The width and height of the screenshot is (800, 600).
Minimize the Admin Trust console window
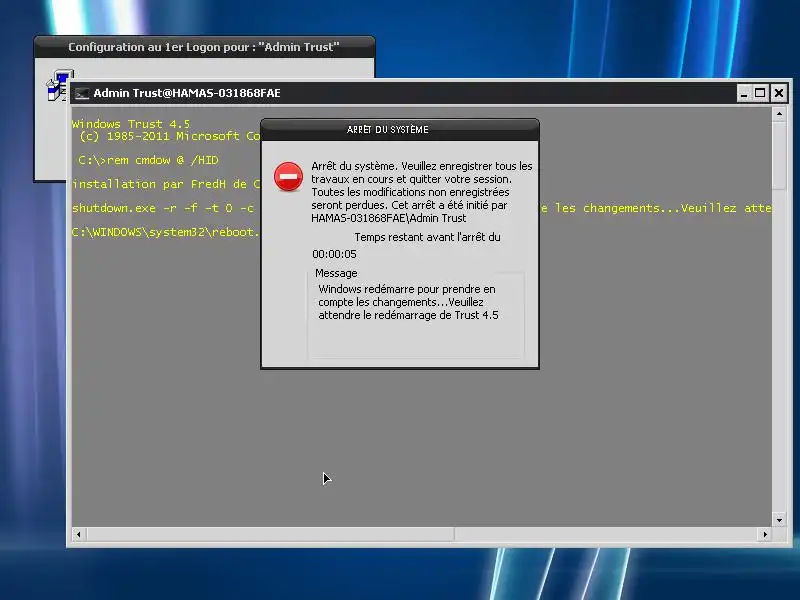[744, 93]
